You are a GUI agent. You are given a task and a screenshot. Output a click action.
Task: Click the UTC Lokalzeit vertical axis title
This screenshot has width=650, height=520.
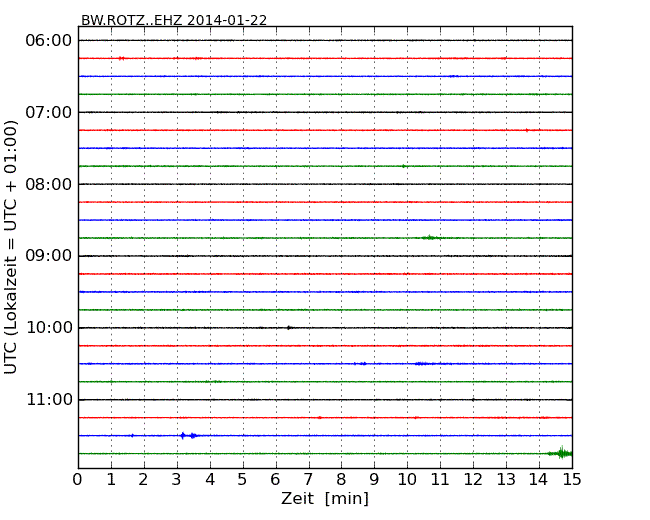pos(11,247)
